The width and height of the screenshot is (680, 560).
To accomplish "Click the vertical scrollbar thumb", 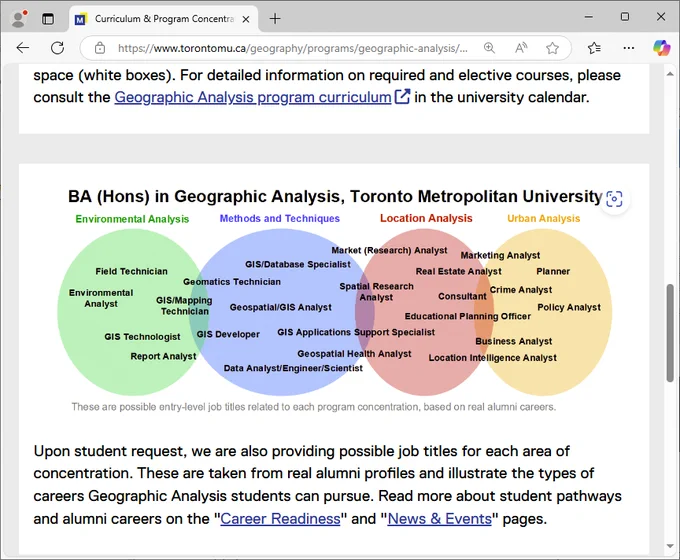I will 670,333.
